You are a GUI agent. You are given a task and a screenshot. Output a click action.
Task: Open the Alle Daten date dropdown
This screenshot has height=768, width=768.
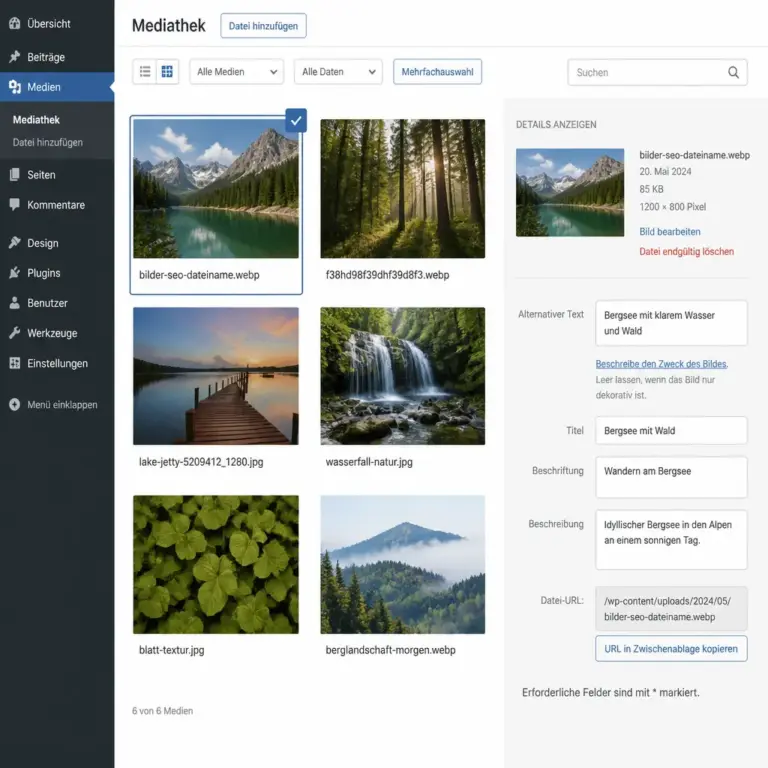pos(338,72)
